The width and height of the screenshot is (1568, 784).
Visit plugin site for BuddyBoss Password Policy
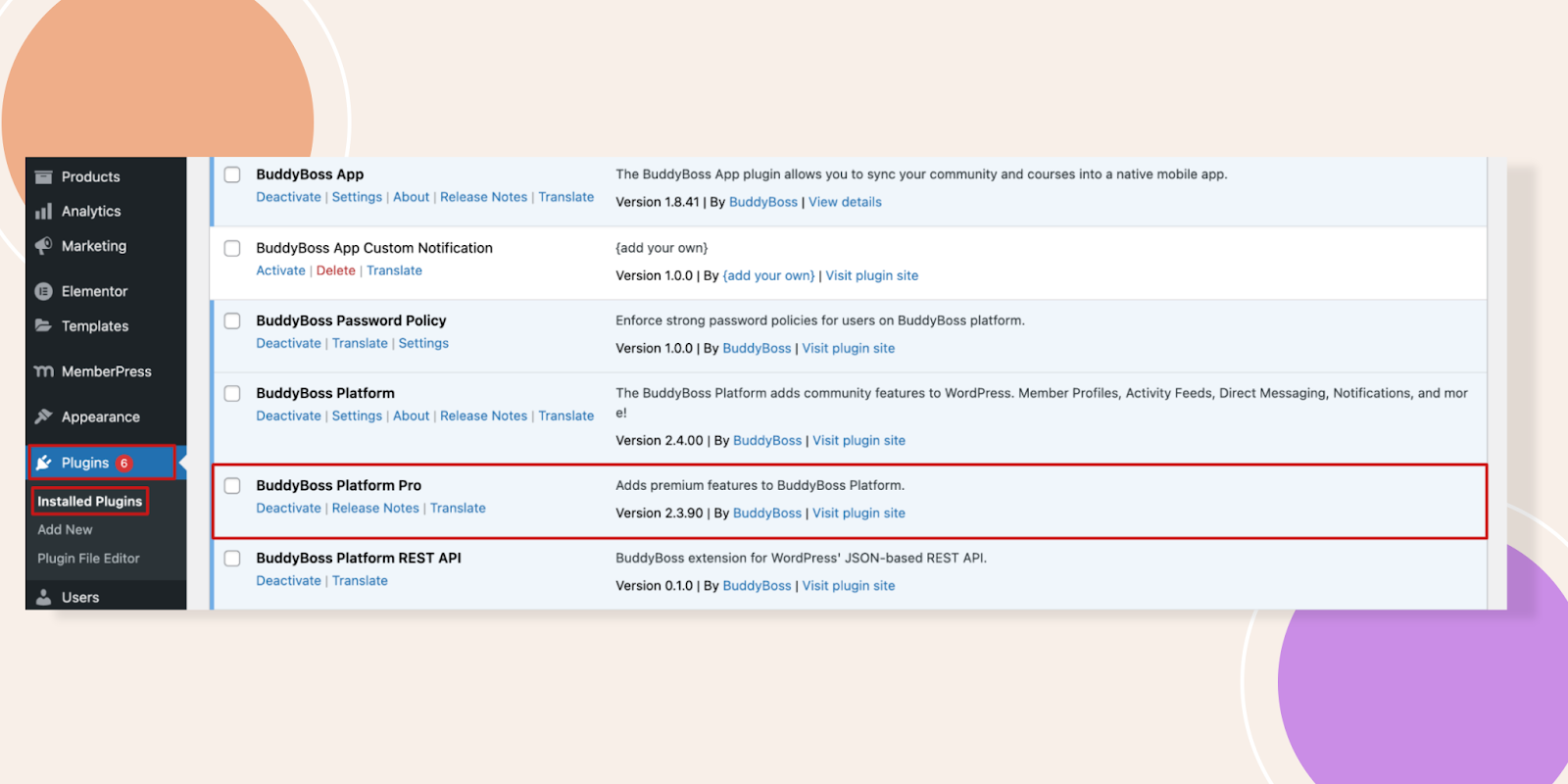click(849, 348)
